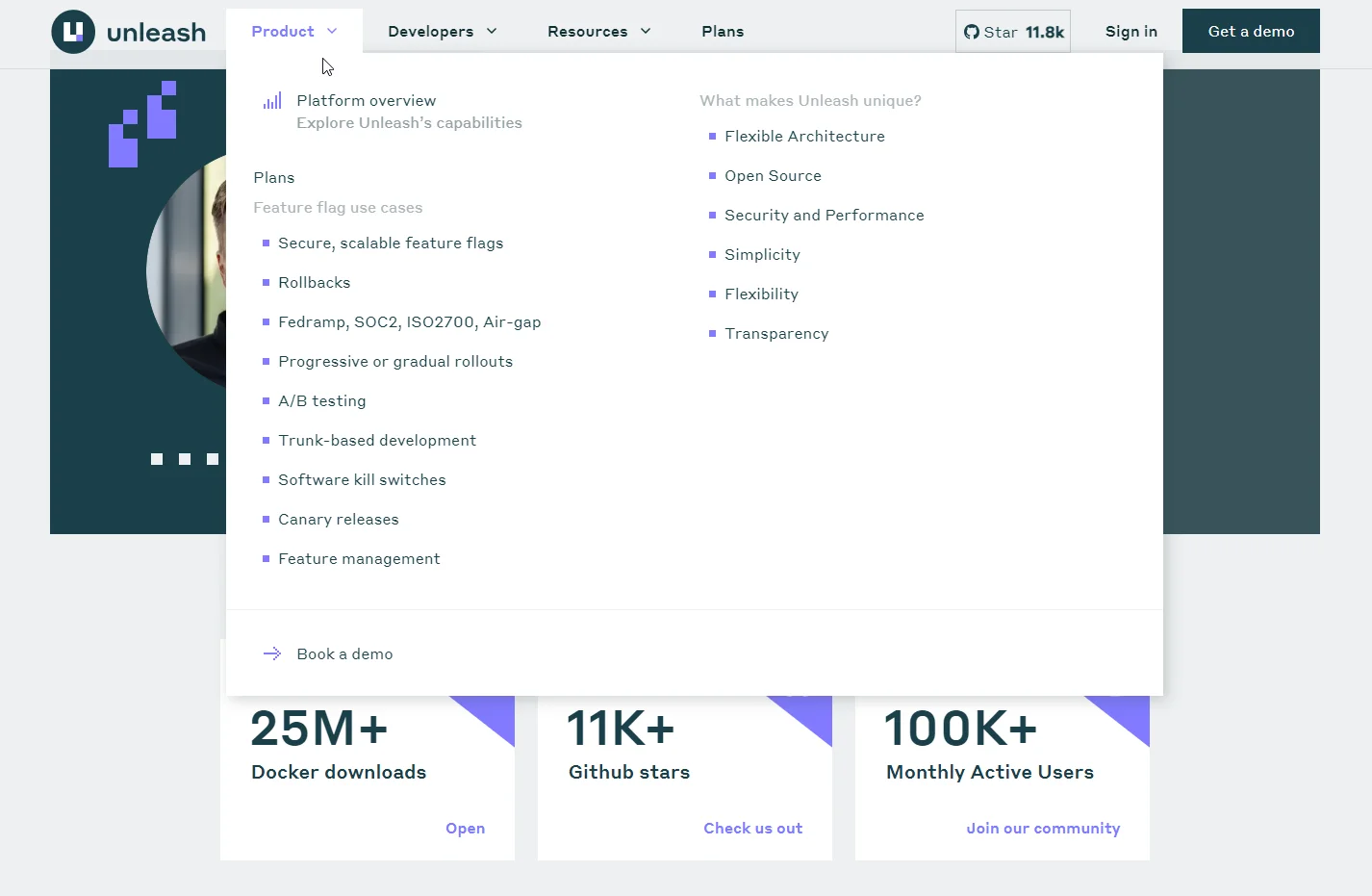Image resolution: width=1372 pixels, height=896 pixels.
Task: Click the 11K+ Github stars figure
Action: [621, 729]
